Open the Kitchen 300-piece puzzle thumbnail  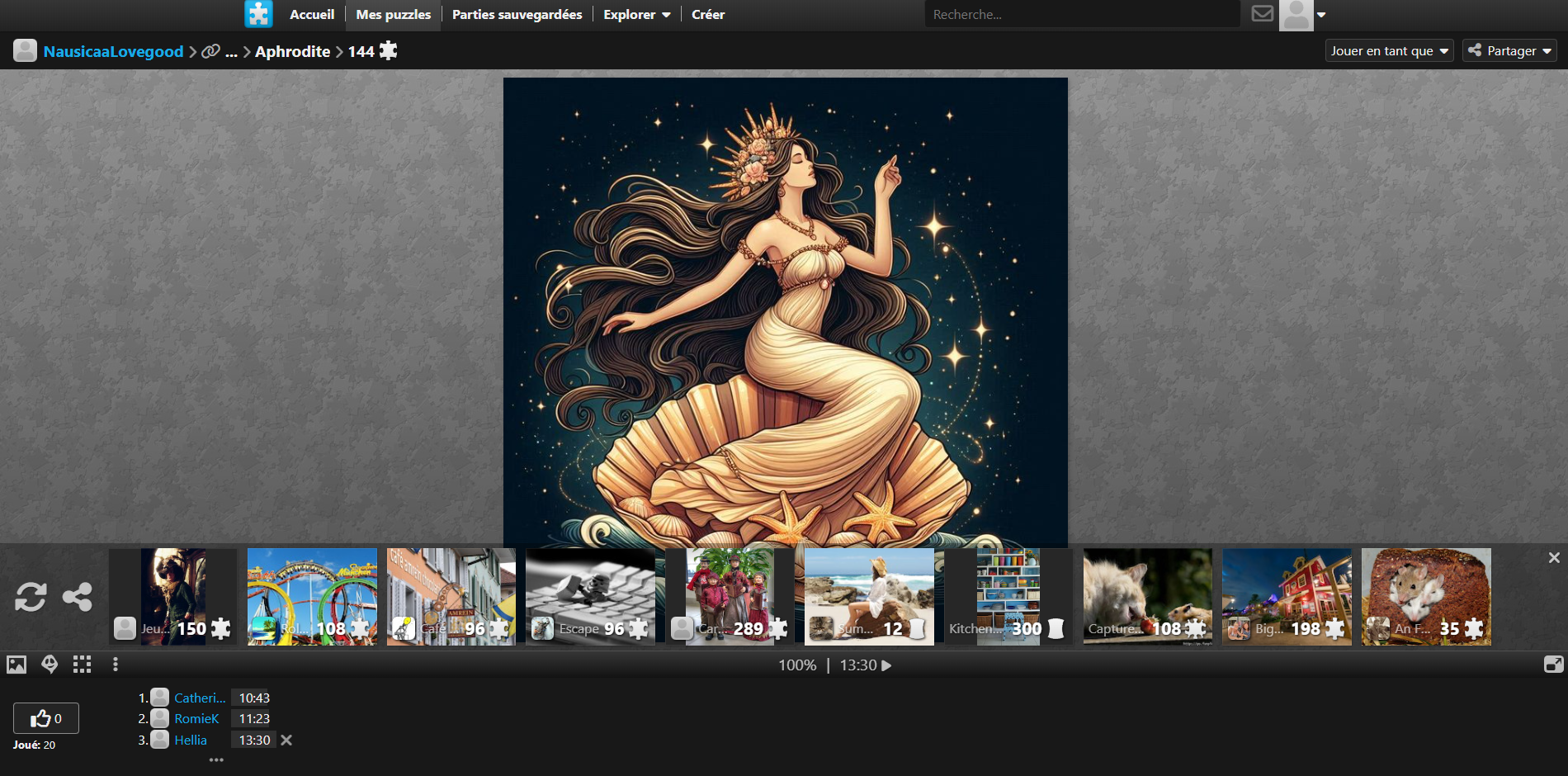tap(1008, 596)
